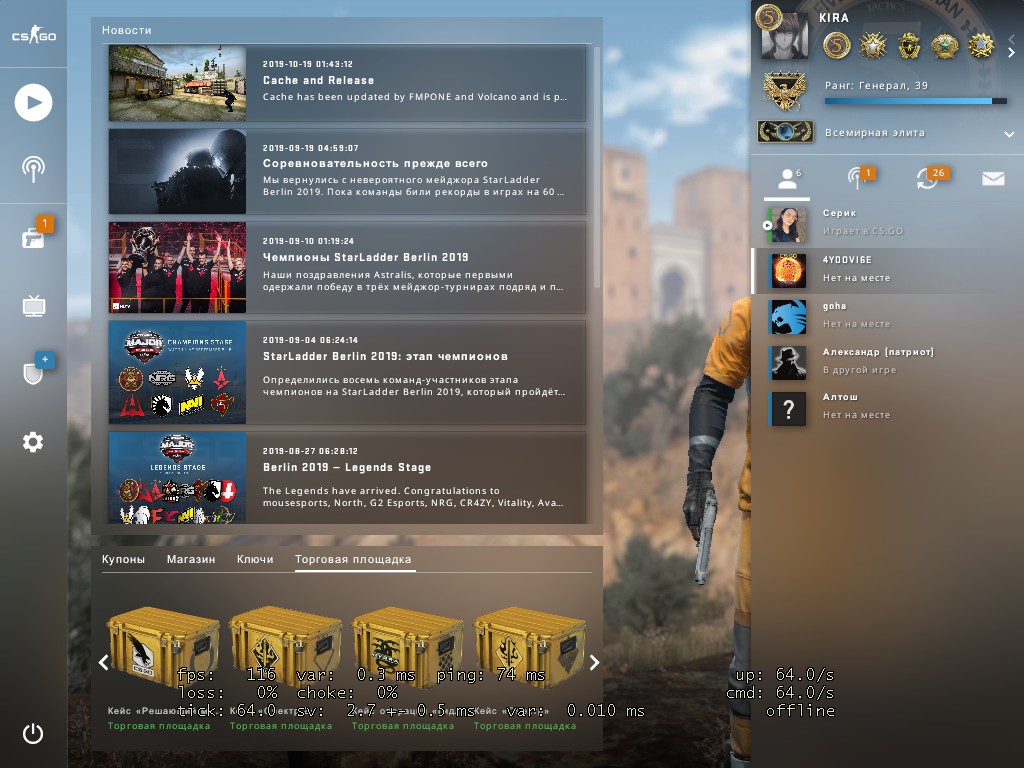This screenshot has width=1024, height=768.
Task: Expand the Всемирная элита dropdown
Action: click(1009, 134)
